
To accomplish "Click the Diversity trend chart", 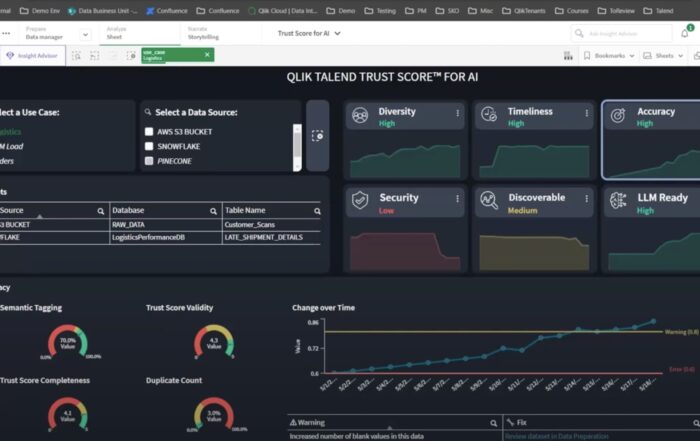I will pos(405,161).
